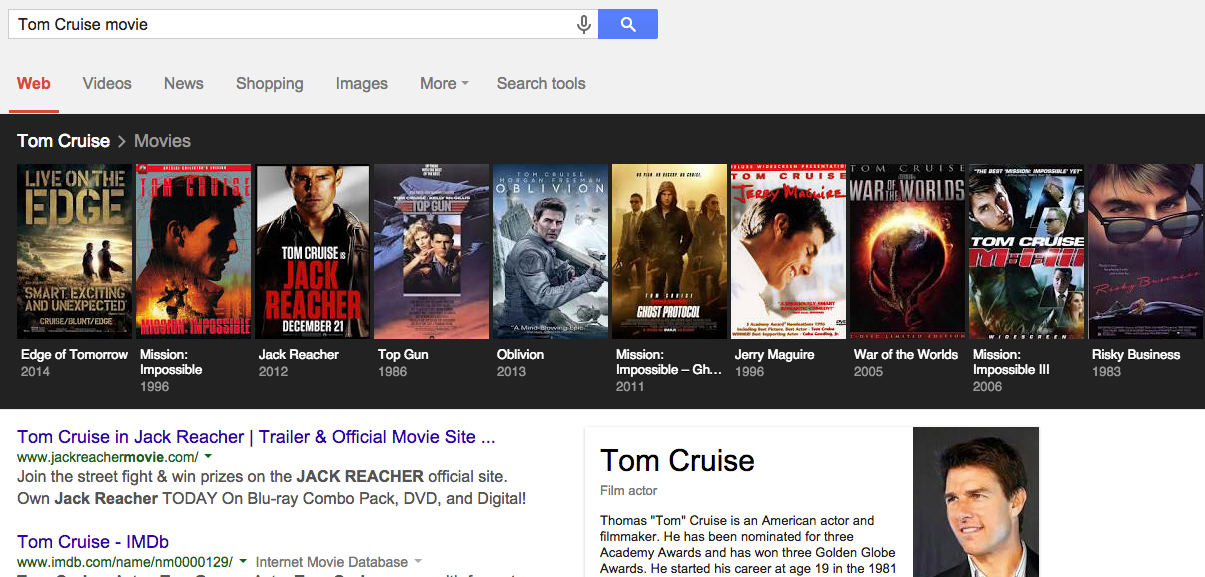Click the 'Jerry Maguire' title caption
Viewport: 1205px width, 577px height.
[775, 355]
